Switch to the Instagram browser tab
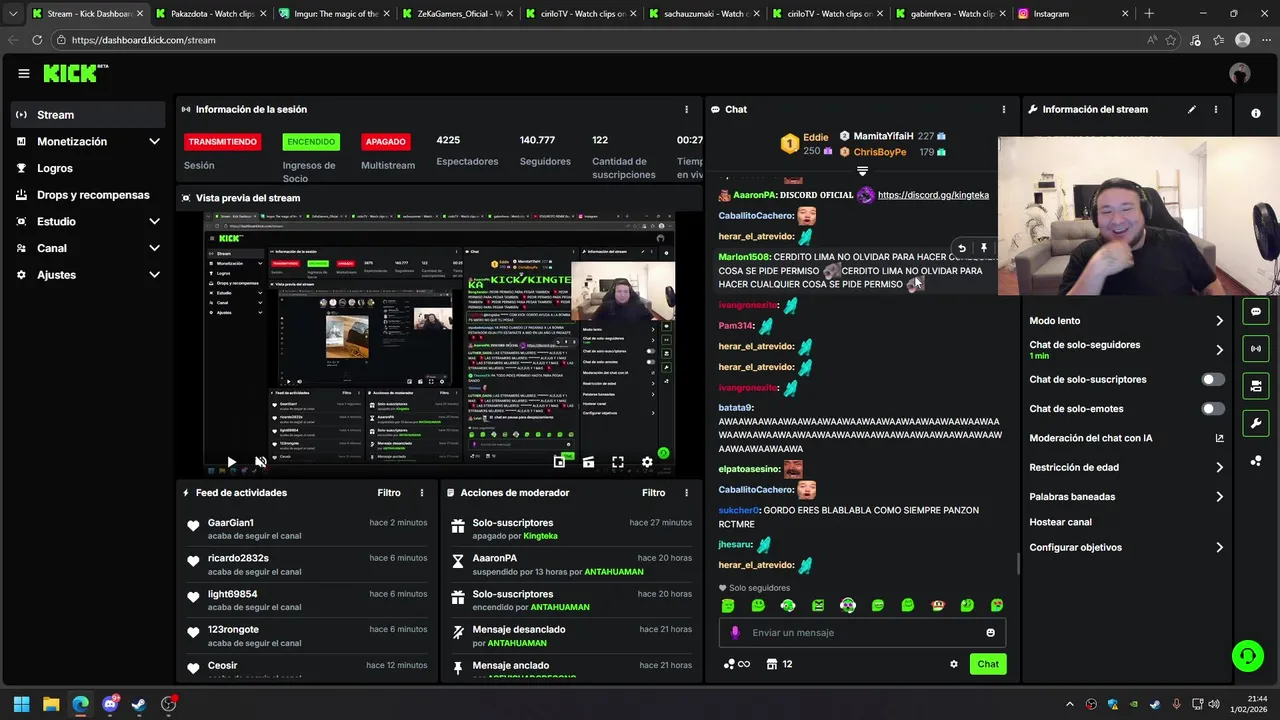Screen dimensions: 1280x720 tap(1074, 14)
